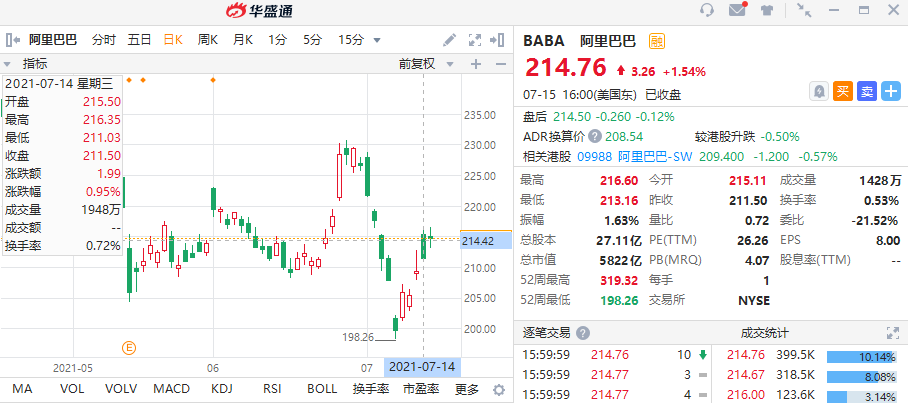Open the messages envelope icon
The width and height of the screenshot is (908, 403).
pyautogui.click(x=737, y=9)
